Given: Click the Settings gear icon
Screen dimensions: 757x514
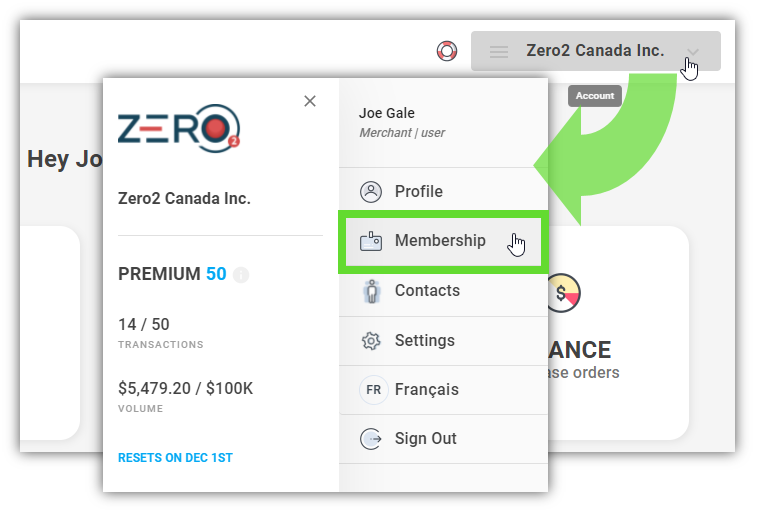Looking at the screenshot, I should coord(371,341).
